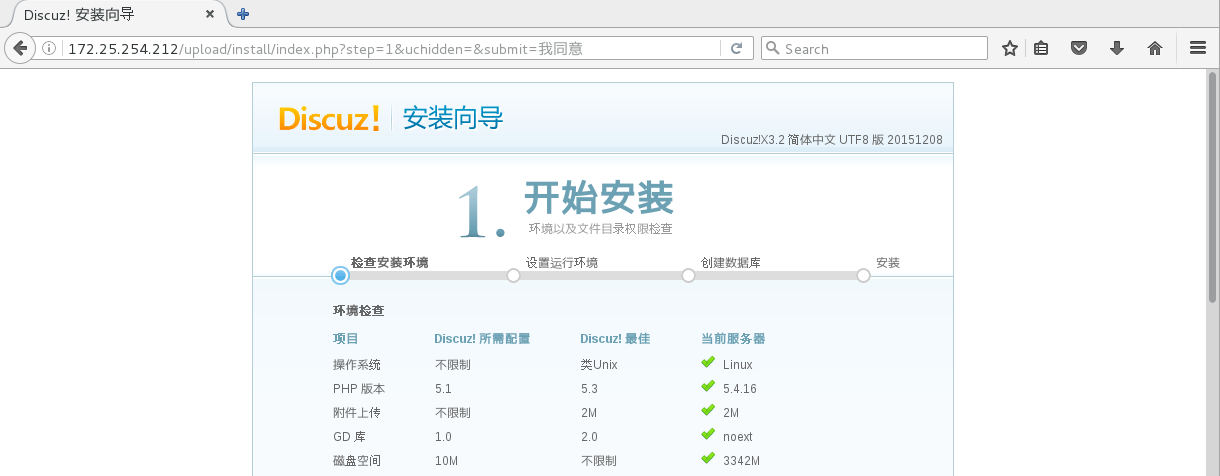Open the downloads arrow icon
The height and width of the screenshot is (476, 1220).
click(1117, 48)
